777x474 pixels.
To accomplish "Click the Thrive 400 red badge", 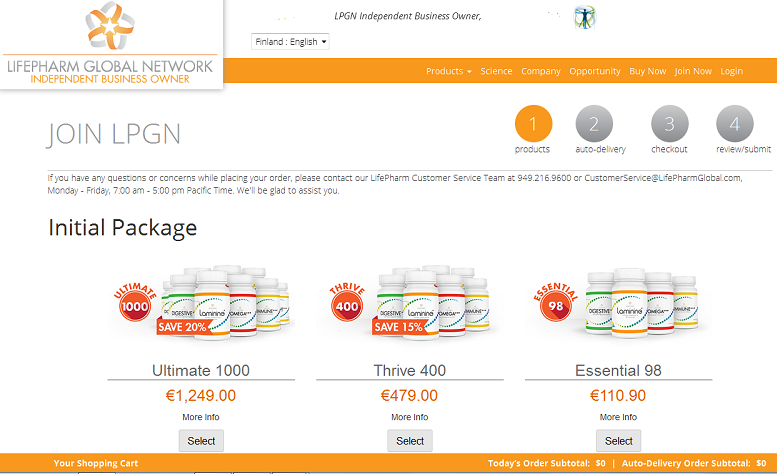I will 347,303.
